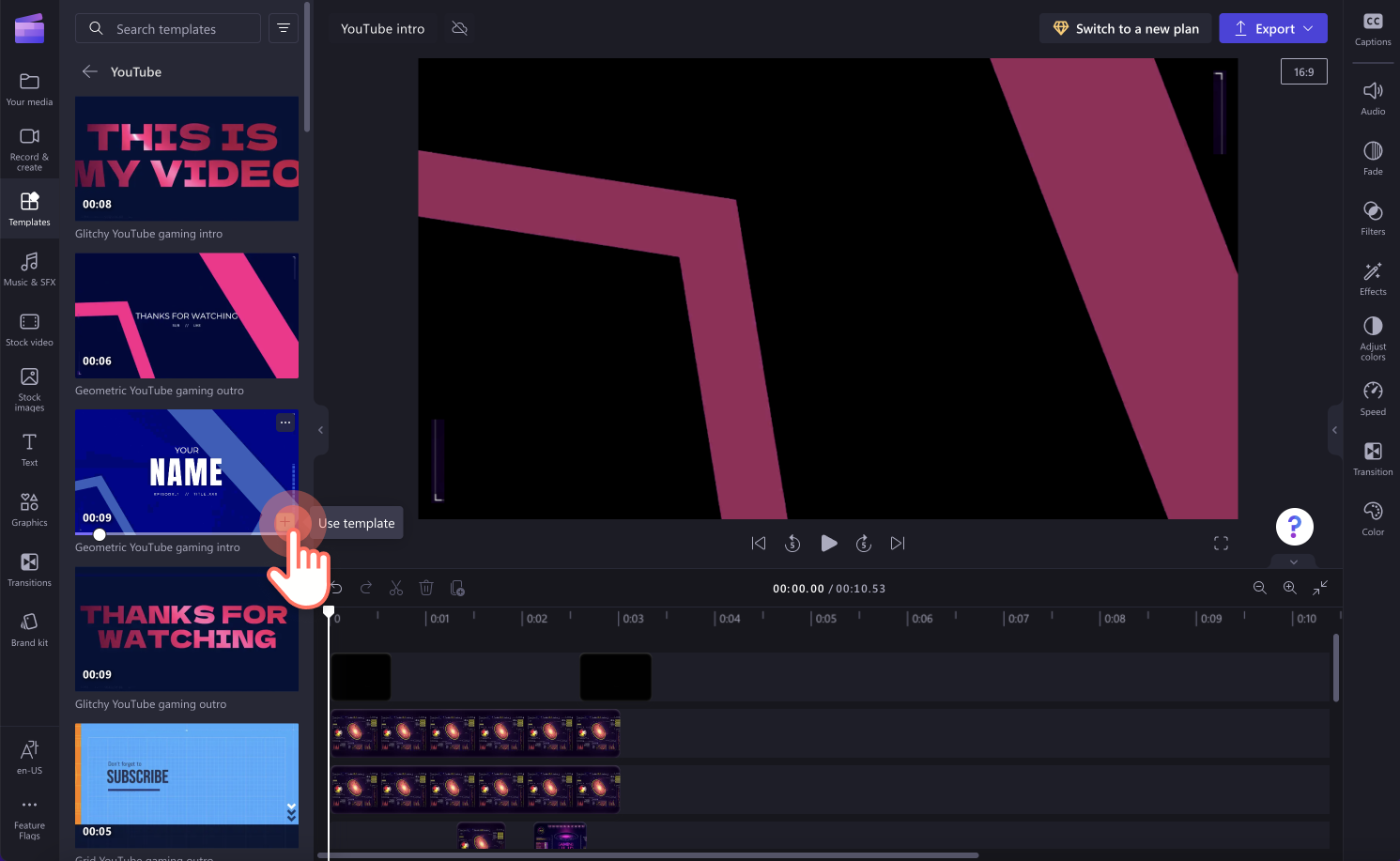Screen dimensions: 1400x861
Task: Duplicate the selected clip
Action: pyautogui.click(x=457, y=588)
